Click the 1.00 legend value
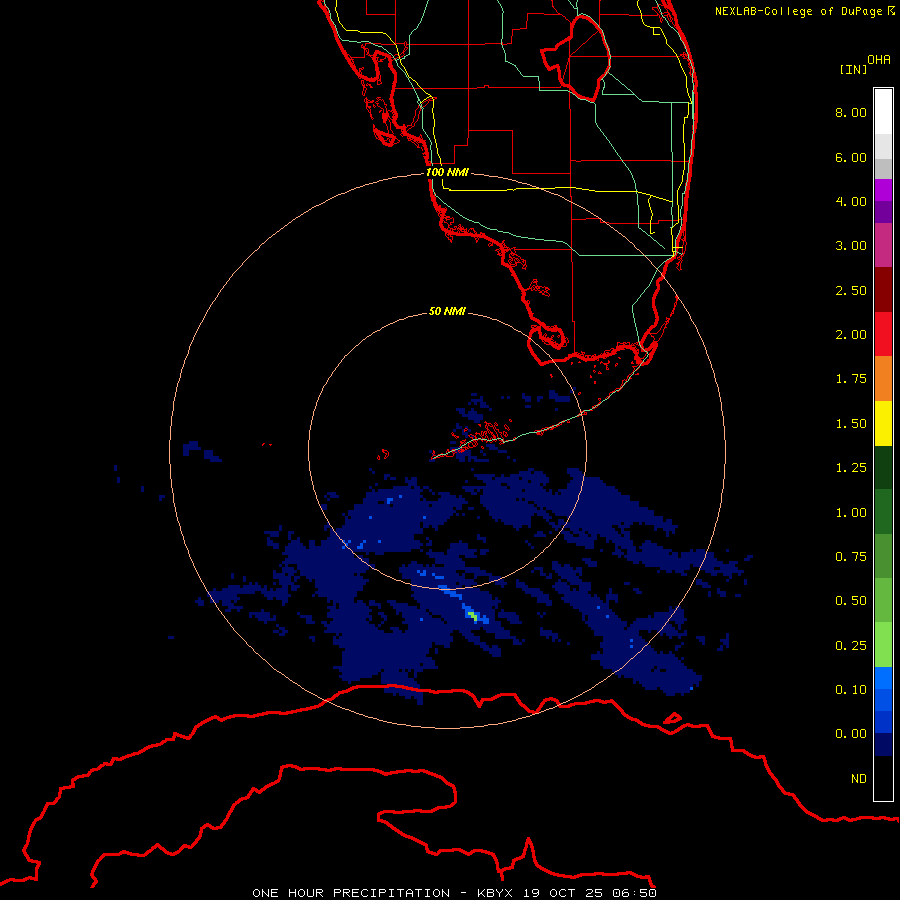The width and height of the screenshot is (900, 900). (851, 513)
